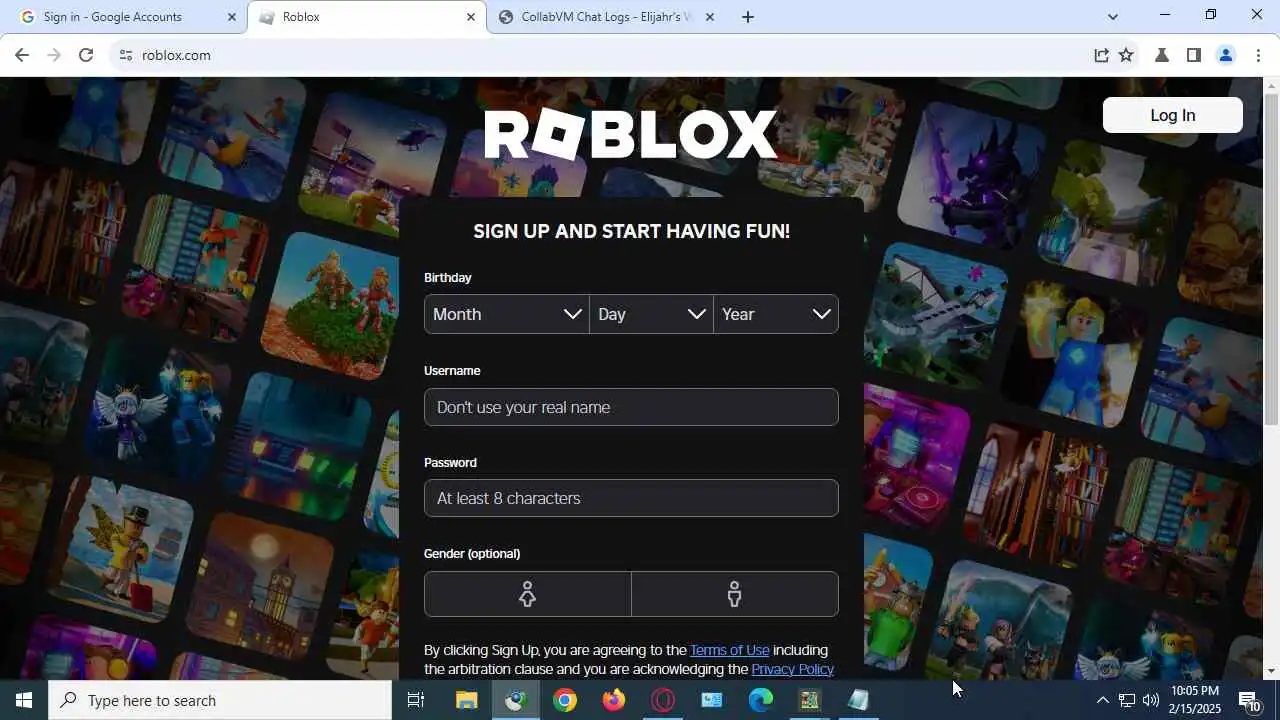Select the female gender icon

[528, 594]
